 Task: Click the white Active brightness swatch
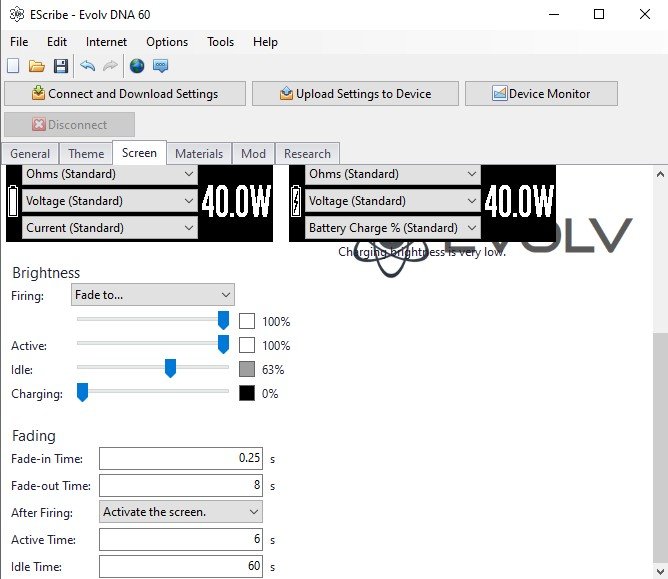click(x=247, y=345)
